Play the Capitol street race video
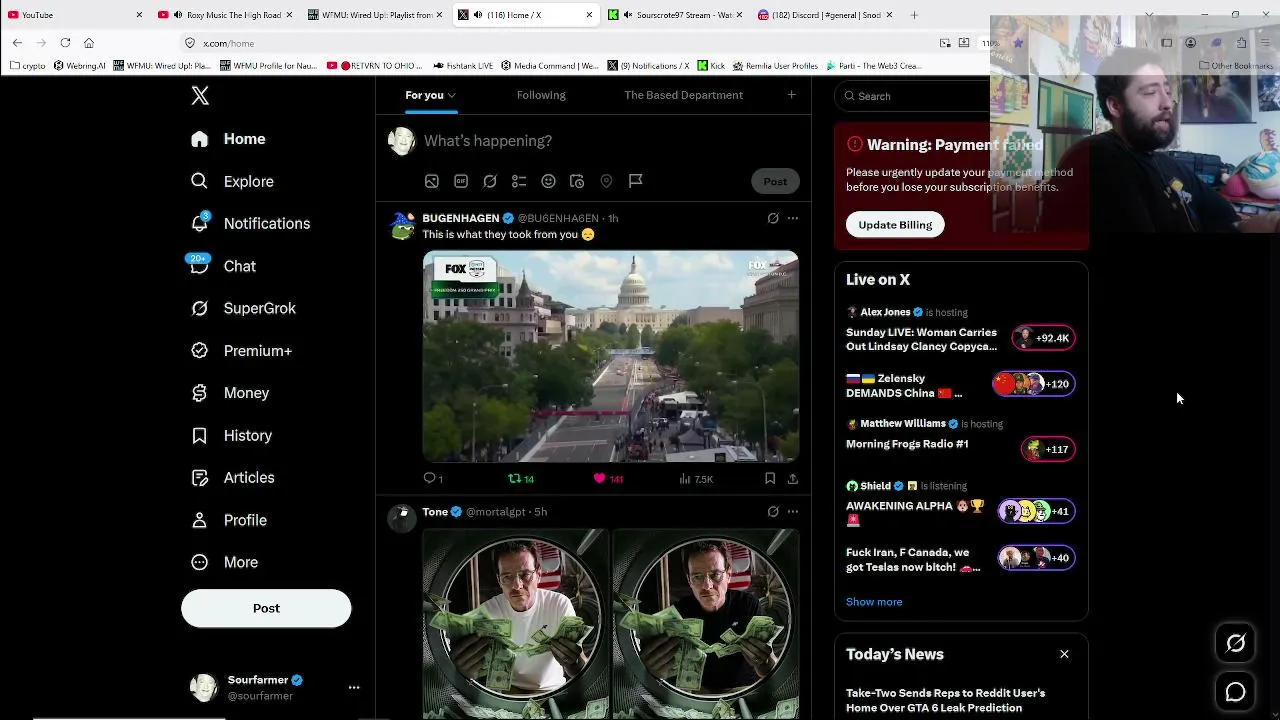Image resolution: width=1280 pixels, height=720 pixels. click(x=611, y=356)
